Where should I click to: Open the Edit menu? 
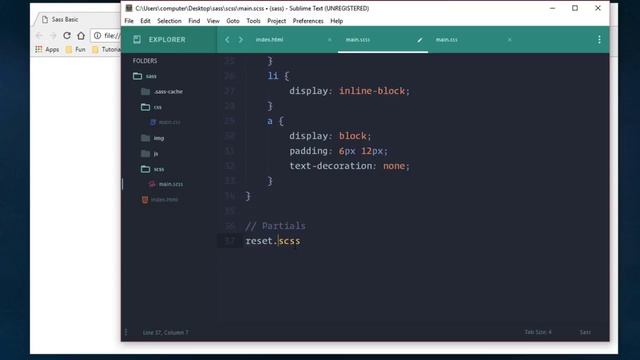(x=145, y=21)
